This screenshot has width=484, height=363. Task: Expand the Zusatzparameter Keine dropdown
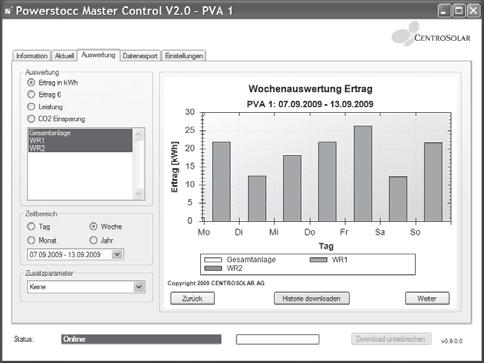click(139, 287)
